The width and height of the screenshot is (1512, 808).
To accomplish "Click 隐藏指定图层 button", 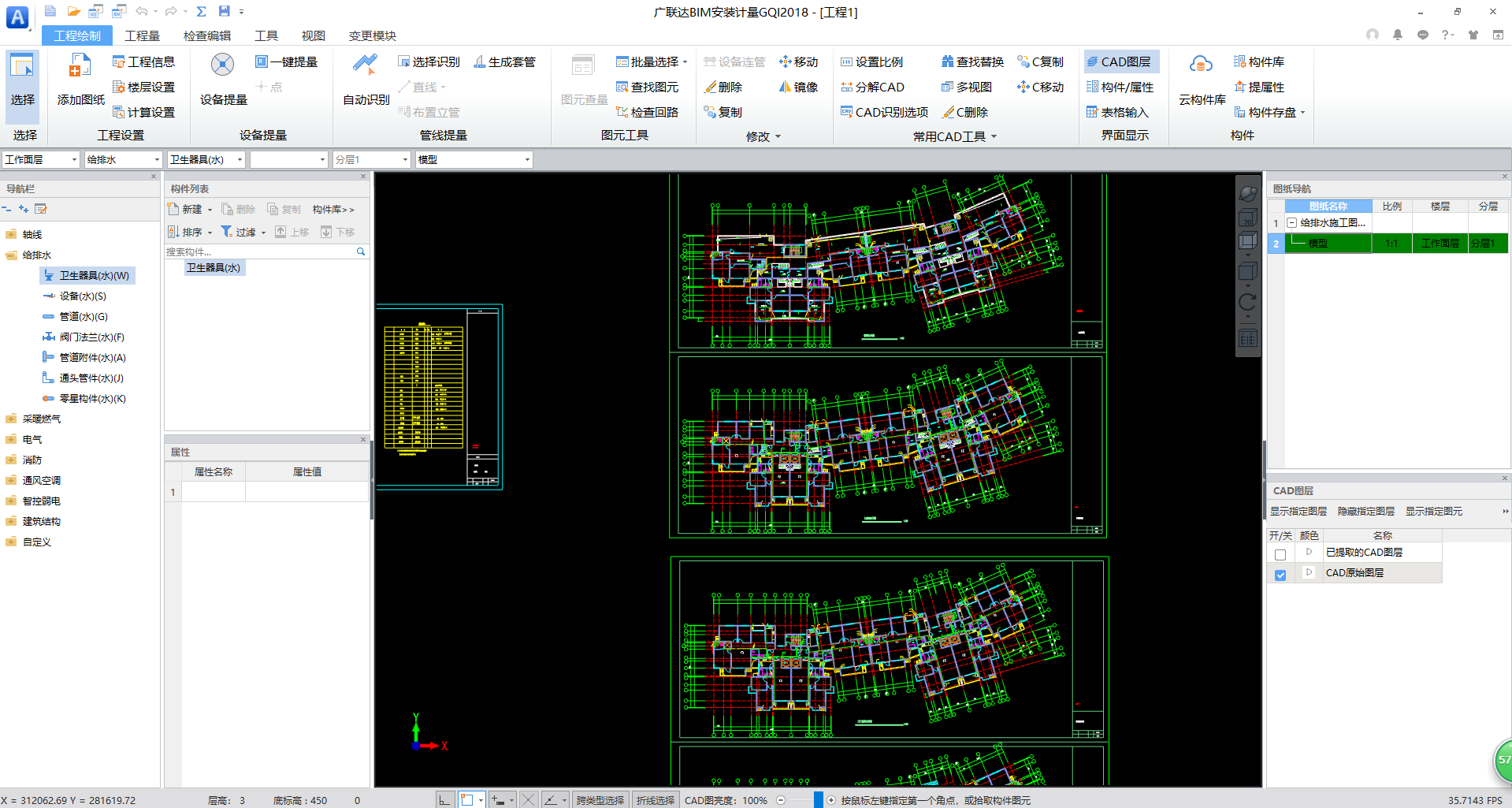I will tap(1366, 511).
